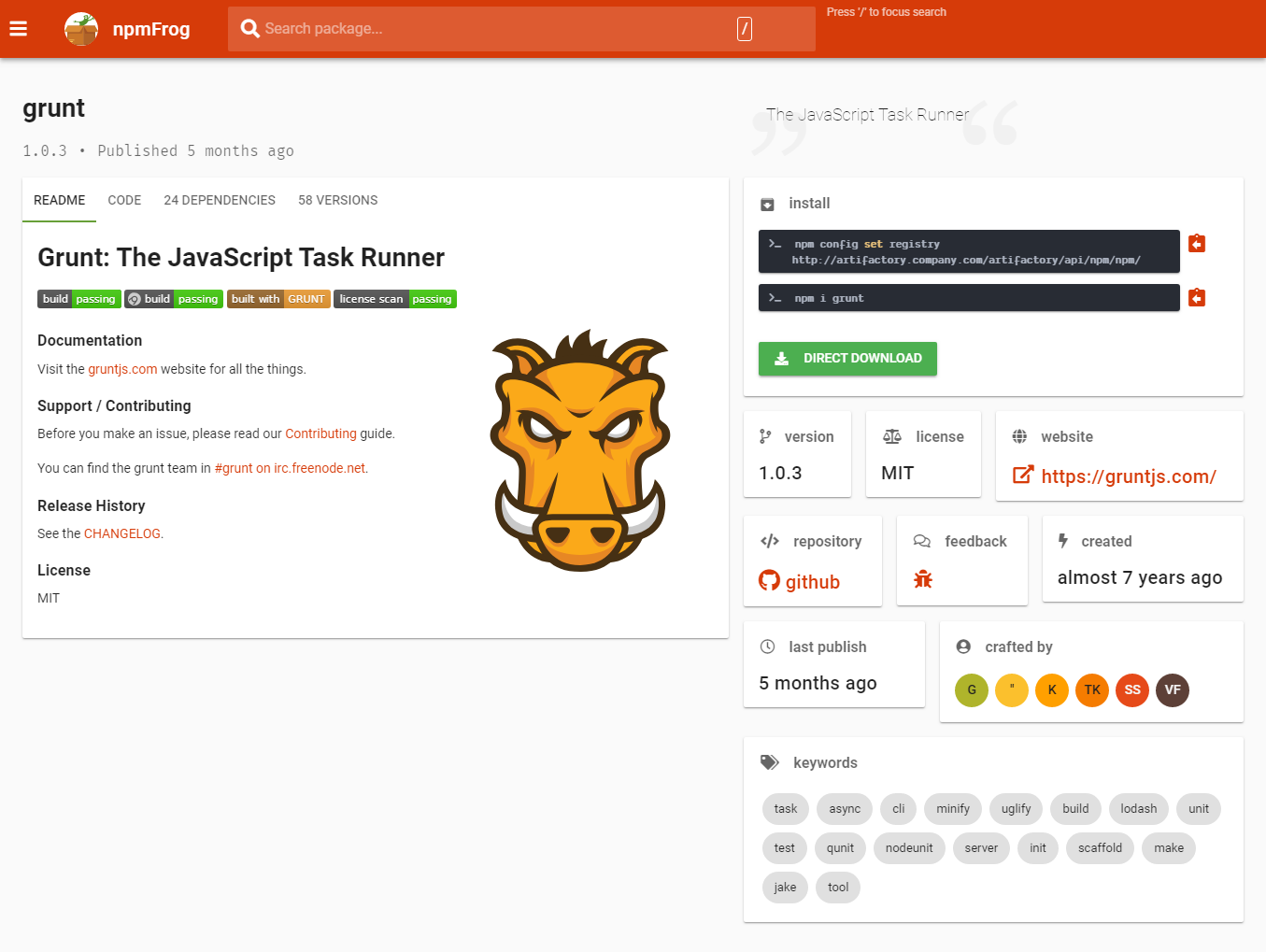Click the search magnifier icon
This screenshot has height=952, width=1266.
click(249, 29)
